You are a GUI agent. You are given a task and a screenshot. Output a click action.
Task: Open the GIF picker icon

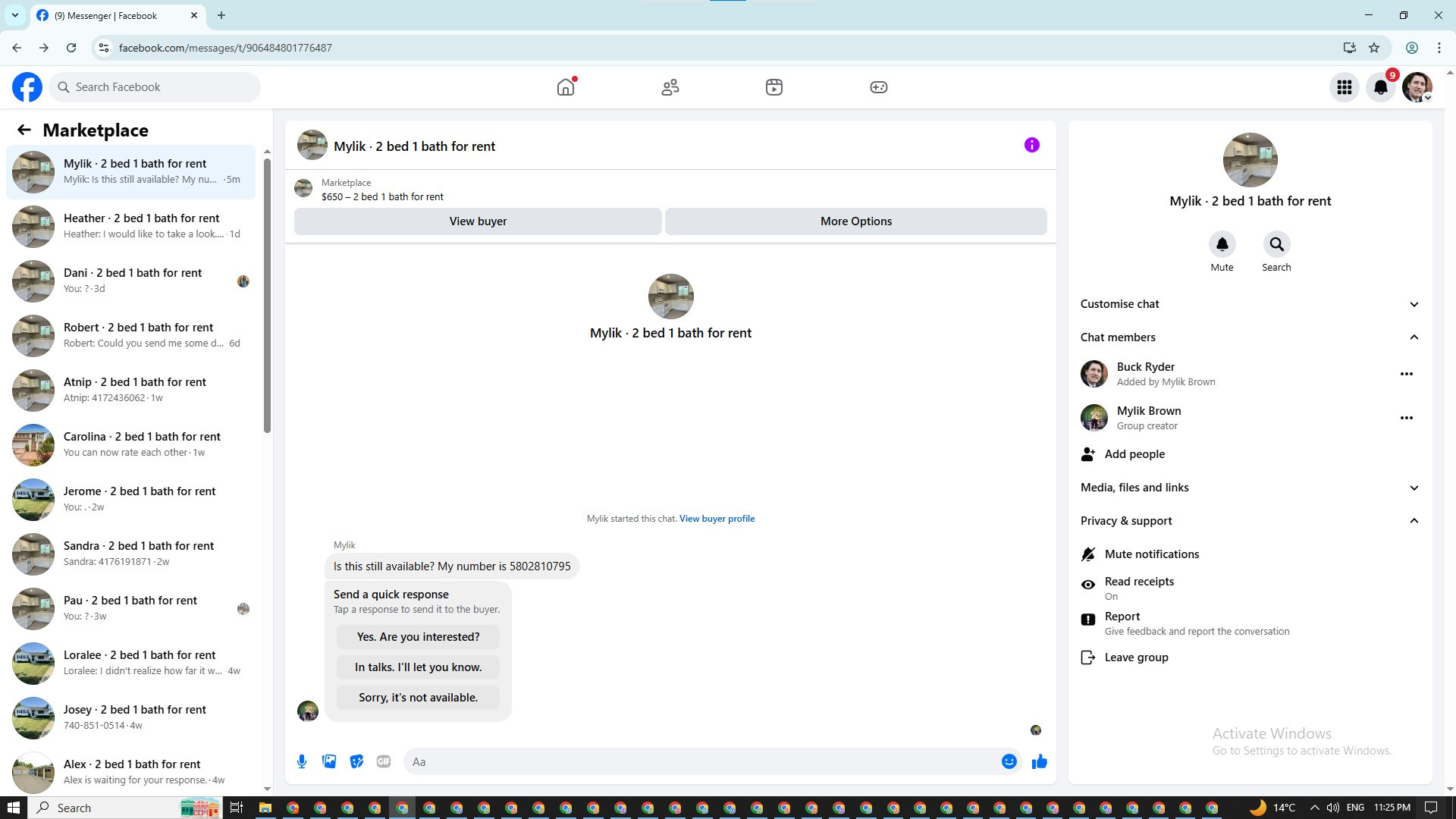point(384,761)
